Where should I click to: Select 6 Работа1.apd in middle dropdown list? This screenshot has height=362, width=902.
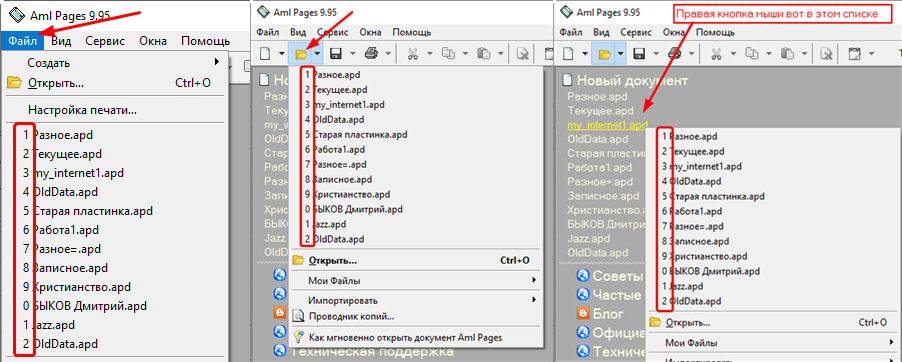coord(415,149)
